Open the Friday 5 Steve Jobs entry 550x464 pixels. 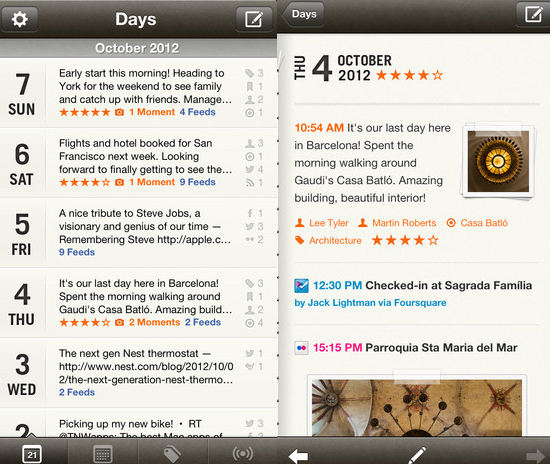(139, 233)
